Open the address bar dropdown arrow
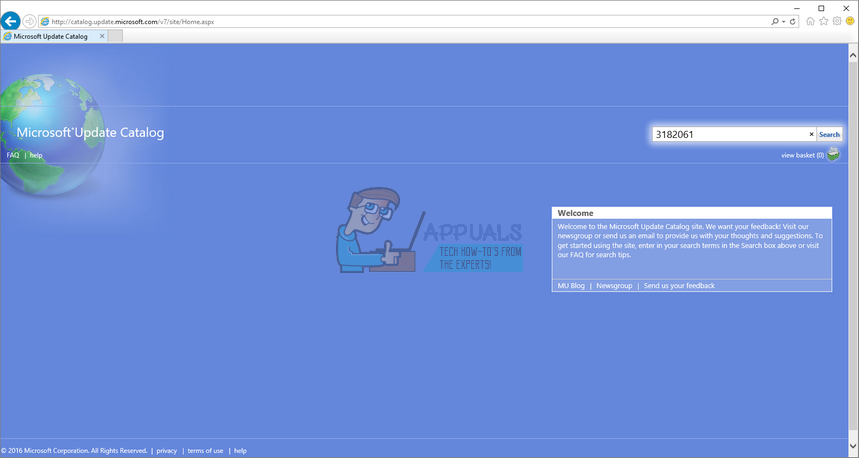Image resolution: width=859 pixels, height=458 pixels. coord(783,22)
